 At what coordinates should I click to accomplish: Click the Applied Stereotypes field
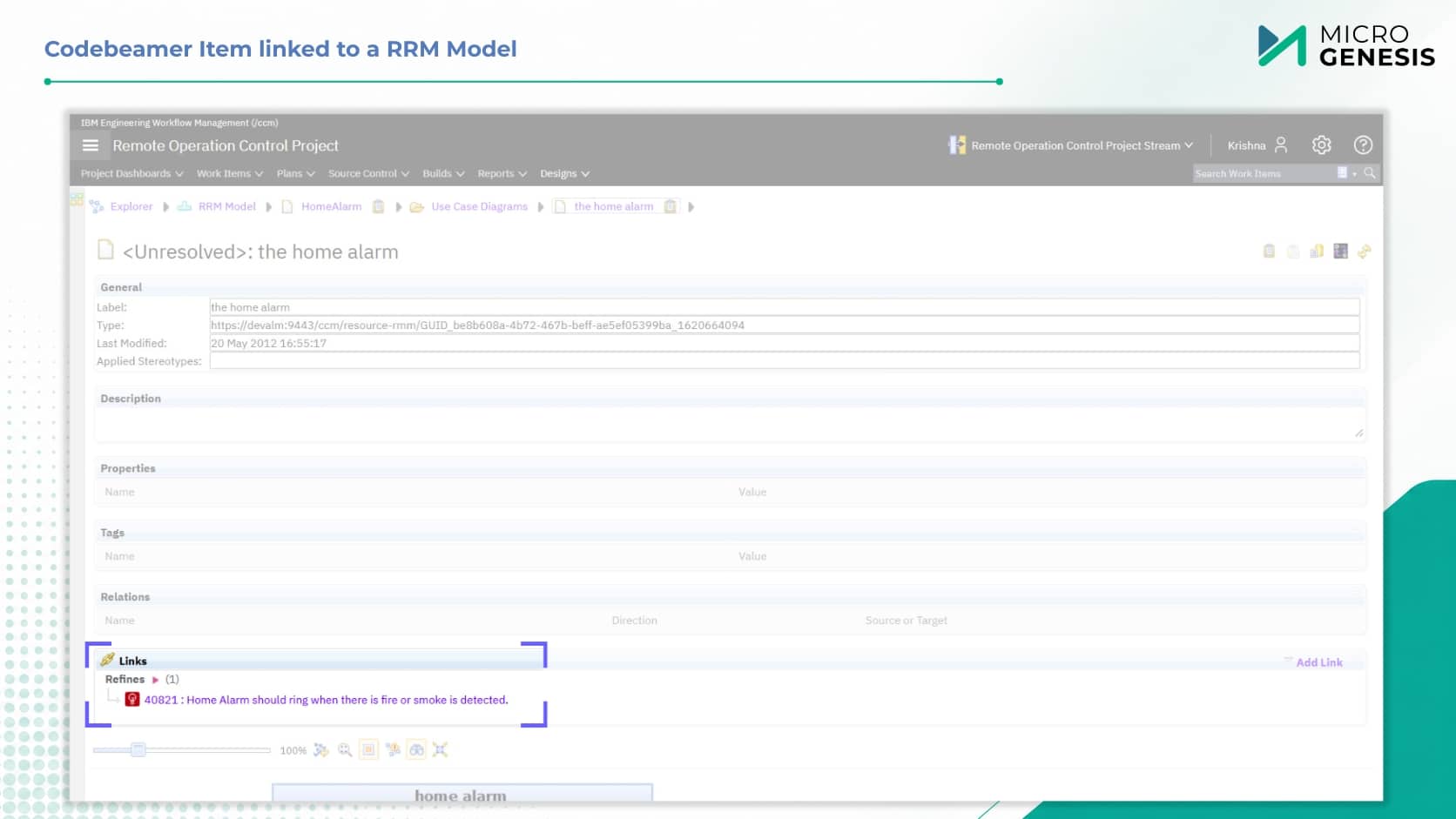coord(784,361)
